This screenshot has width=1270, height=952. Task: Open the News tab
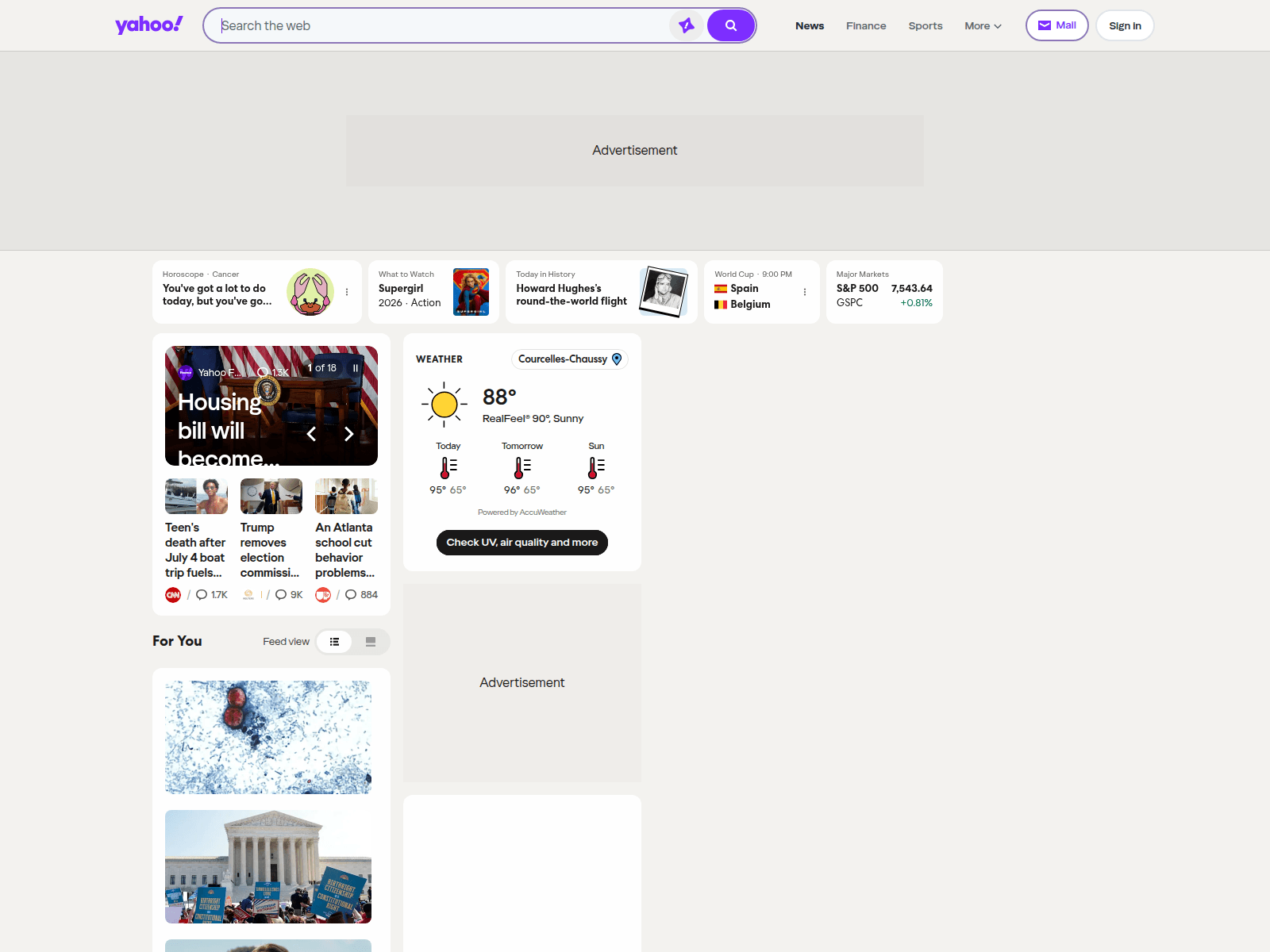coord(810,25)
